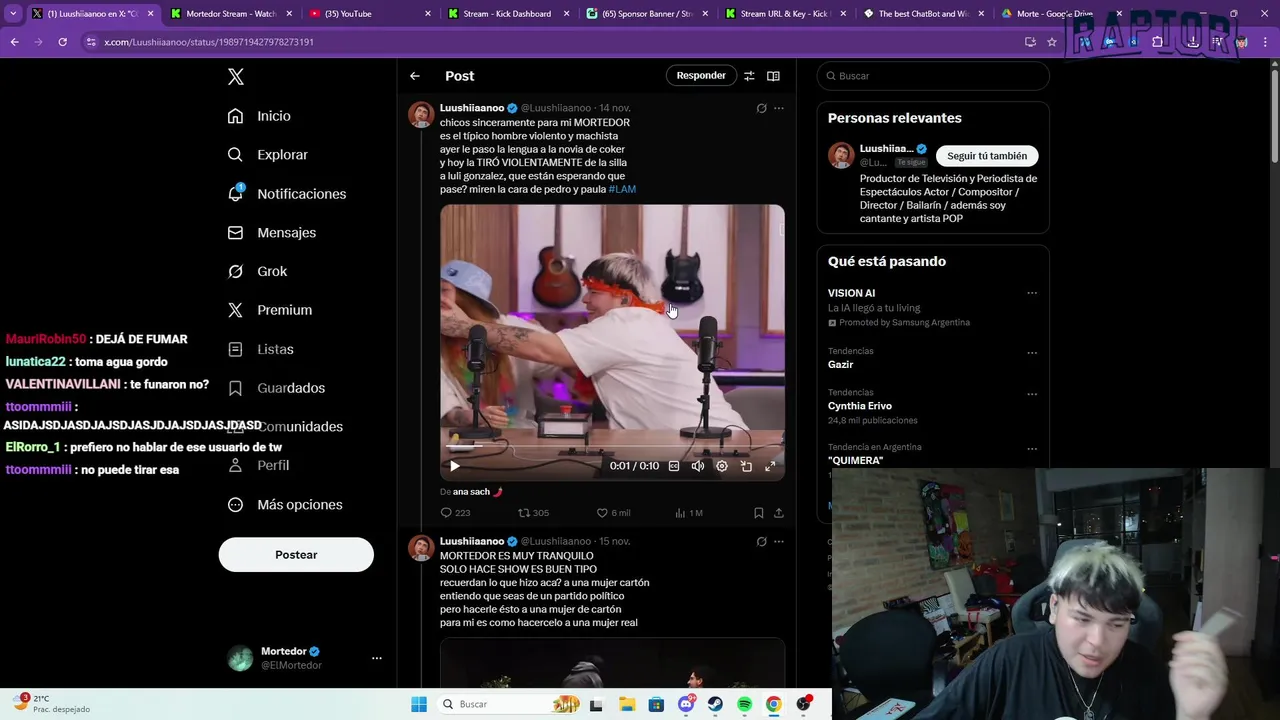Reload the page in browser toolbar

(62, 42)
